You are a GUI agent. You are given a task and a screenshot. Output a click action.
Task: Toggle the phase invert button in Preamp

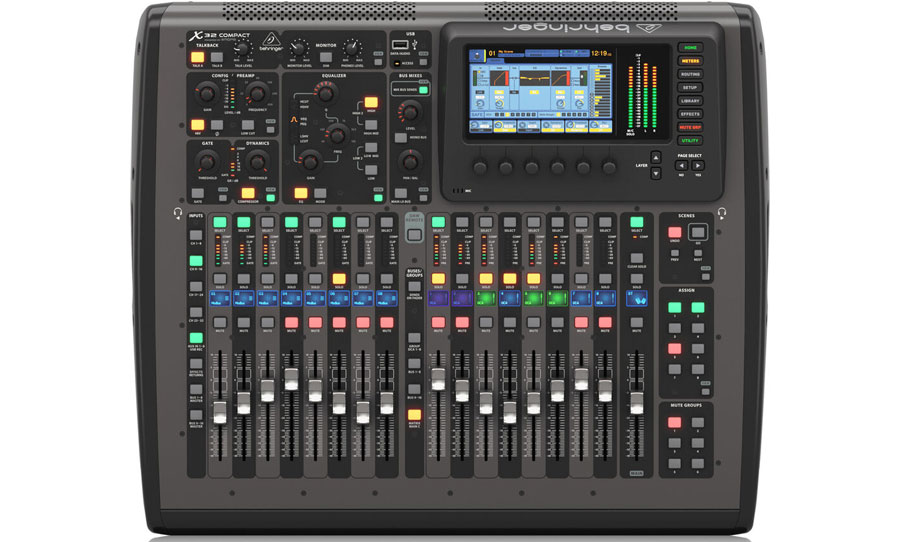[x=217, y=125]
